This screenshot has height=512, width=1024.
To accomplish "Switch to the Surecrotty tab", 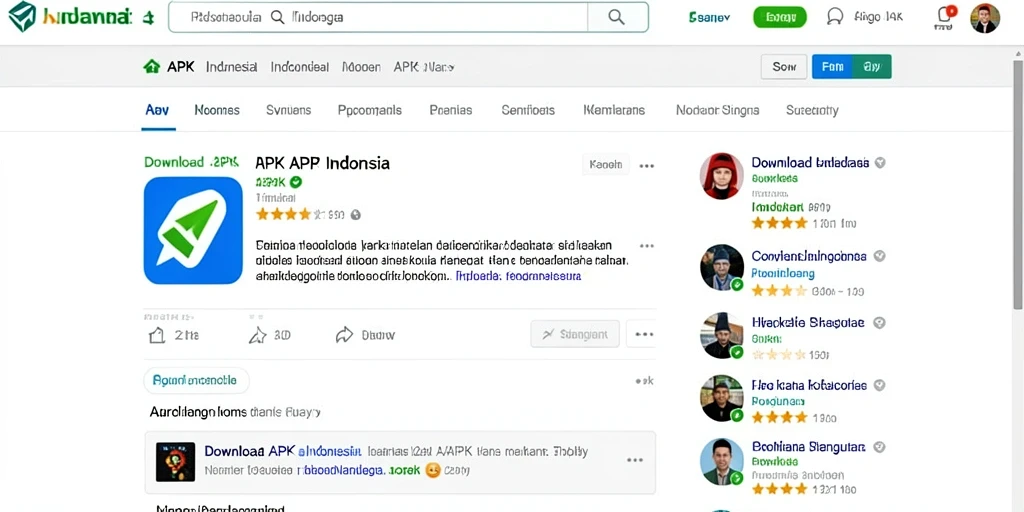I will click(x=812, y=110).
